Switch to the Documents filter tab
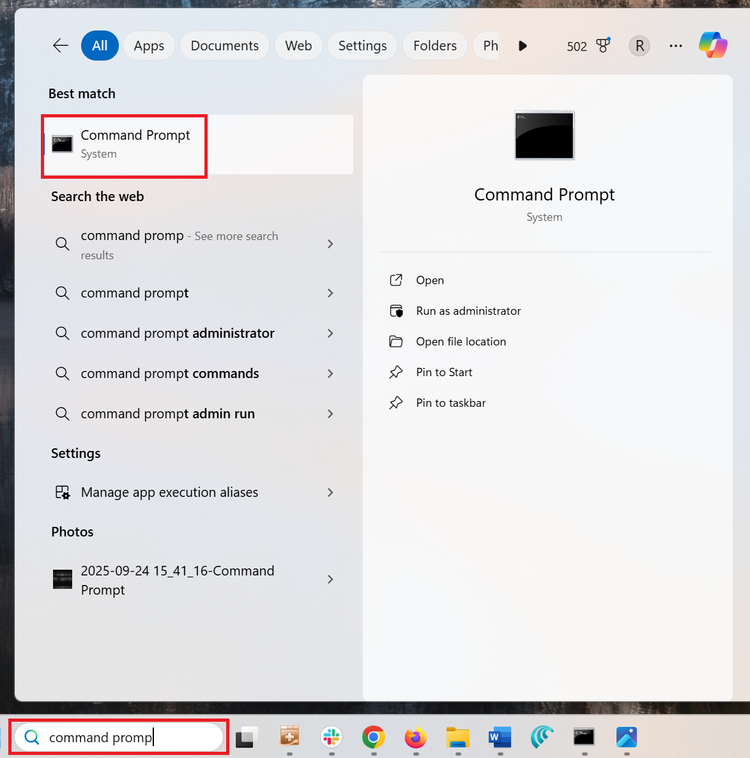750x758 pixels. [224, 45]
